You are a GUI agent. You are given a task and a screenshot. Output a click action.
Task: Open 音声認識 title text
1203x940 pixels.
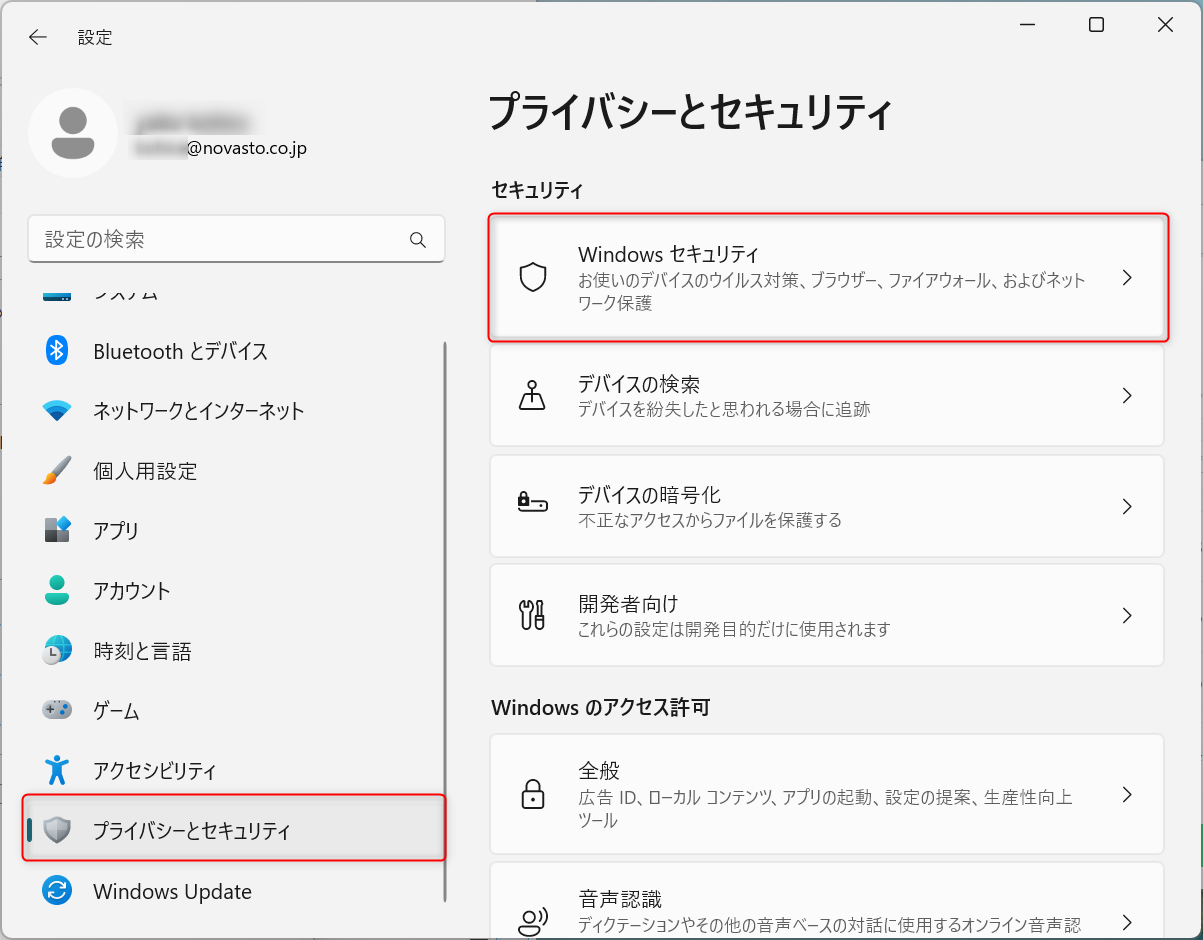pyautogui.click(x=620, y=899)
